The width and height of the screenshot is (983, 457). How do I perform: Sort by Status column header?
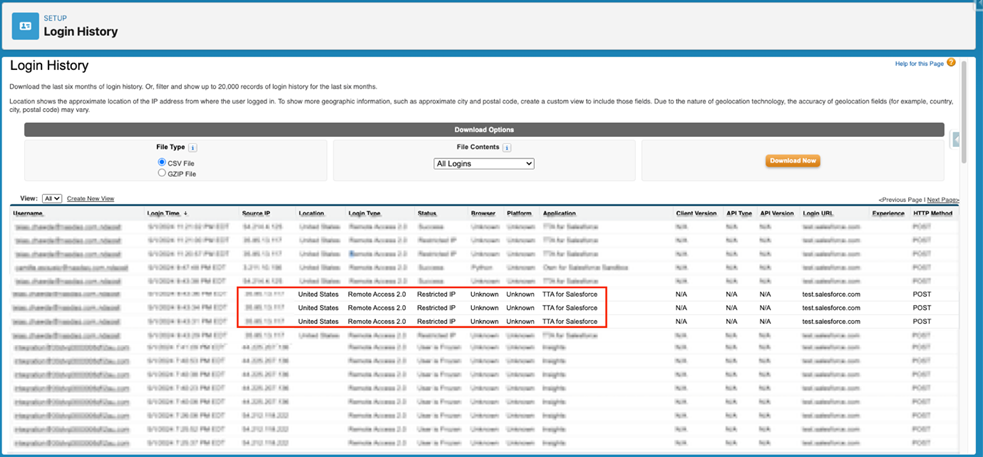pyautogui.click(x=428, y=214)
